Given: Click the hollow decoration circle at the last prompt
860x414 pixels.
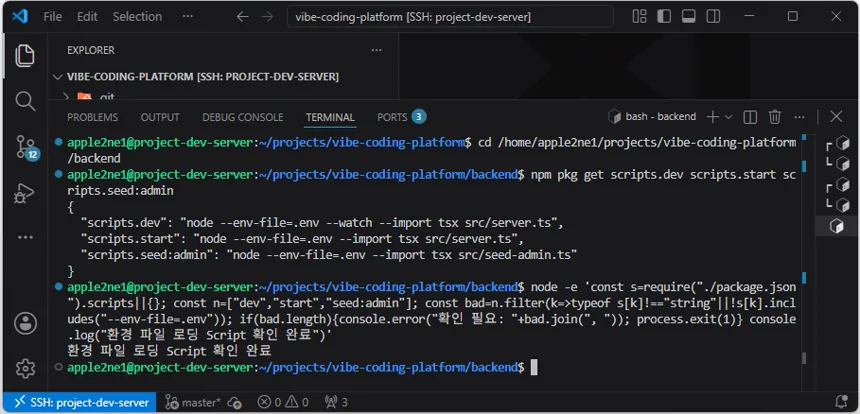Looking at the screenshot, I should [x=59, y=367].
